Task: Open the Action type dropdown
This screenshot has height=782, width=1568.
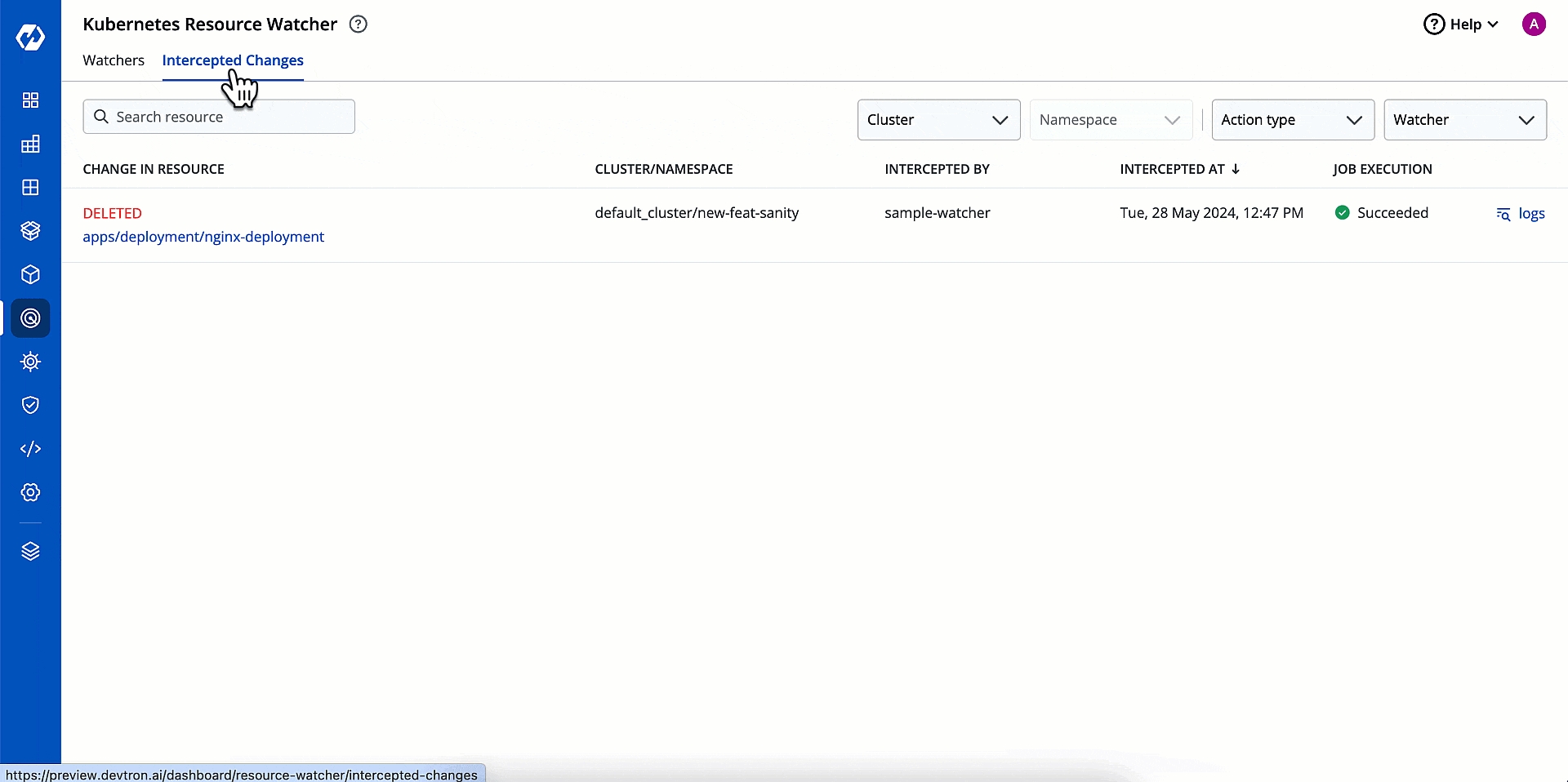Action: coord(1292,120)
